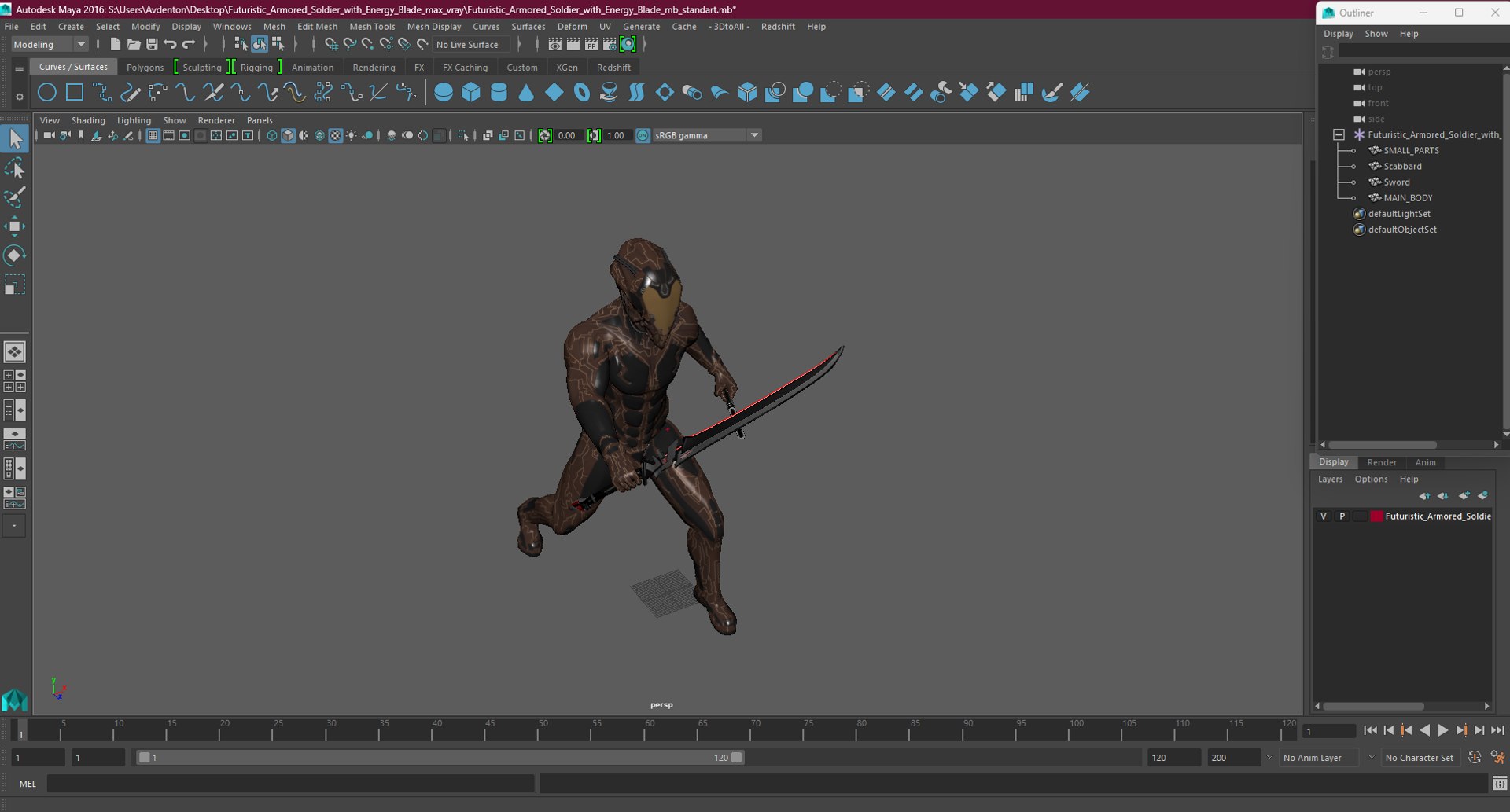Select the NURBS square shelf icon
The height and width of the screenshot is (812, 1510).
(75, 93)
